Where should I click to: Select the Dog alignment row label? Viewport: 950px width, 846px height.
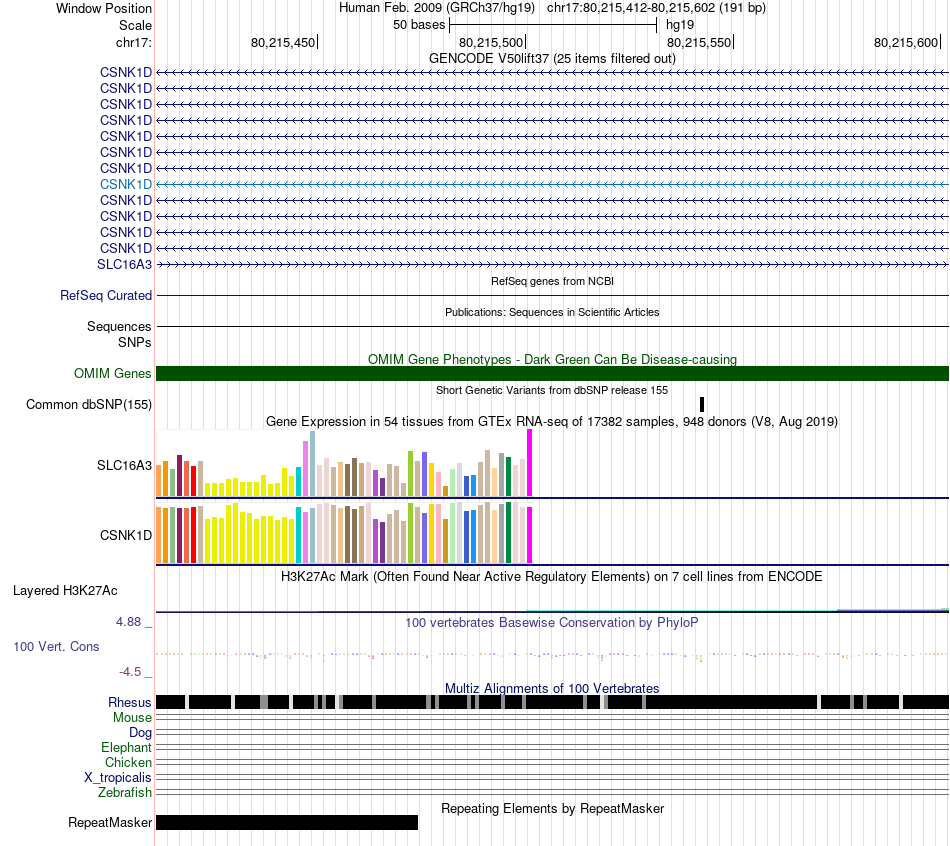click(140, 733)
